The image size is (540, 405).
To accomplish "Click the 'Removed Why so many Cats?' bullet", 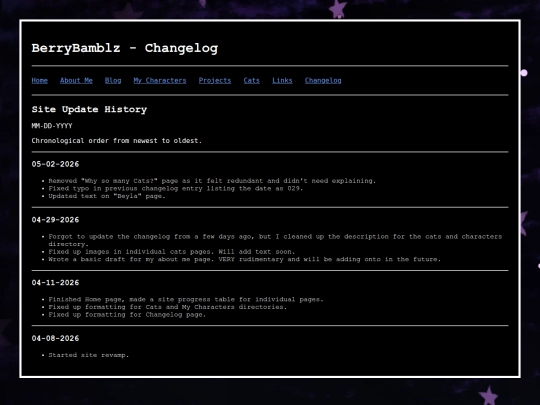I will [212, 181].
